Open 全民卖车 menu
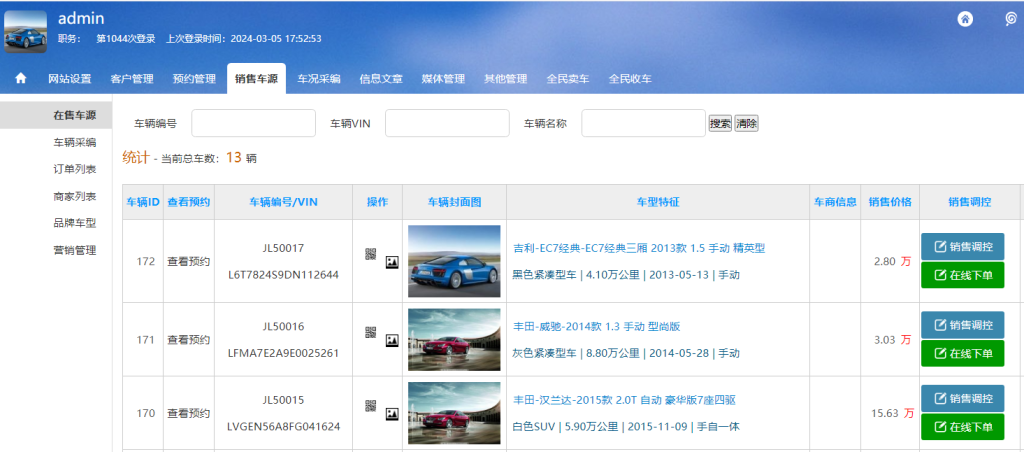 tap(568, 79)
